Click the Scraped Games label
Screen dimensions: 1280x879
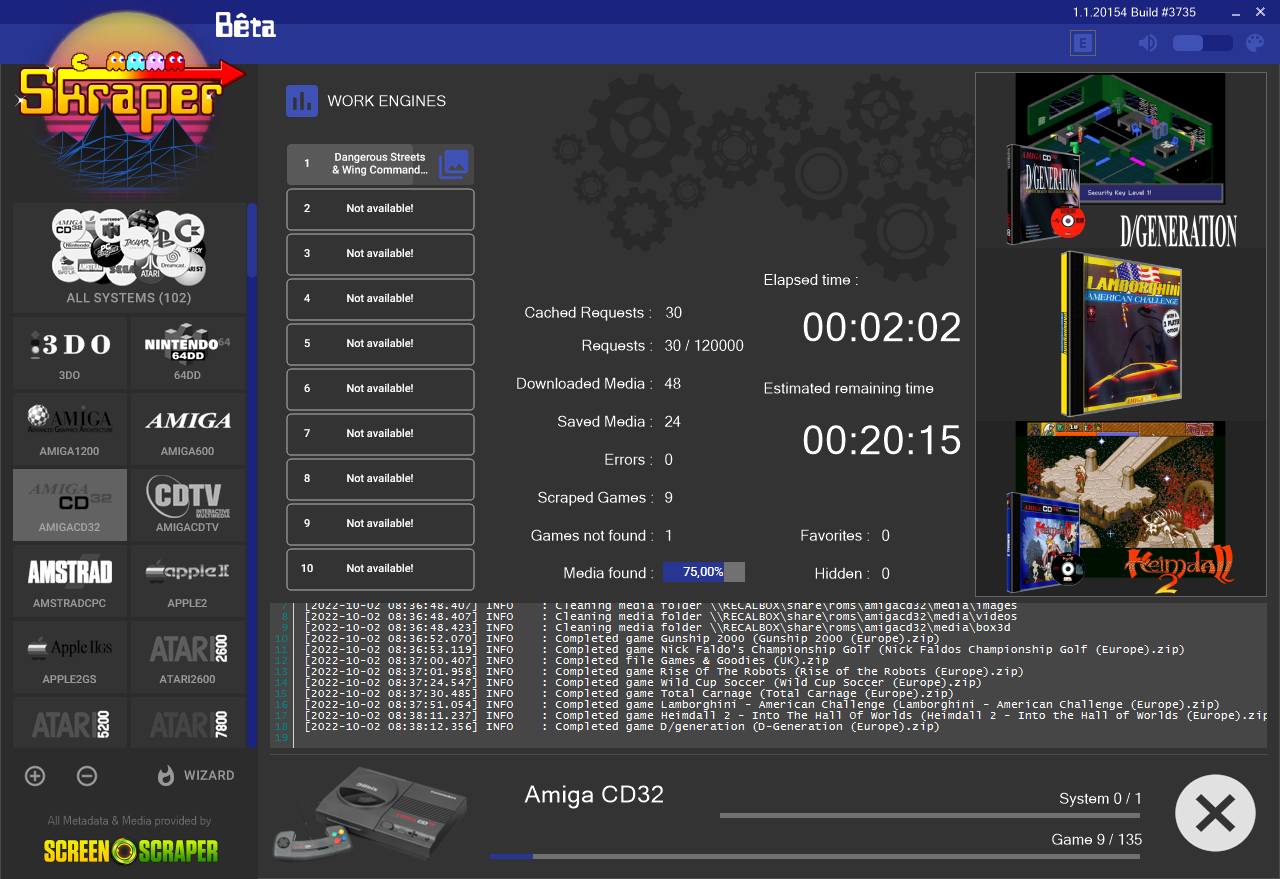595,498
